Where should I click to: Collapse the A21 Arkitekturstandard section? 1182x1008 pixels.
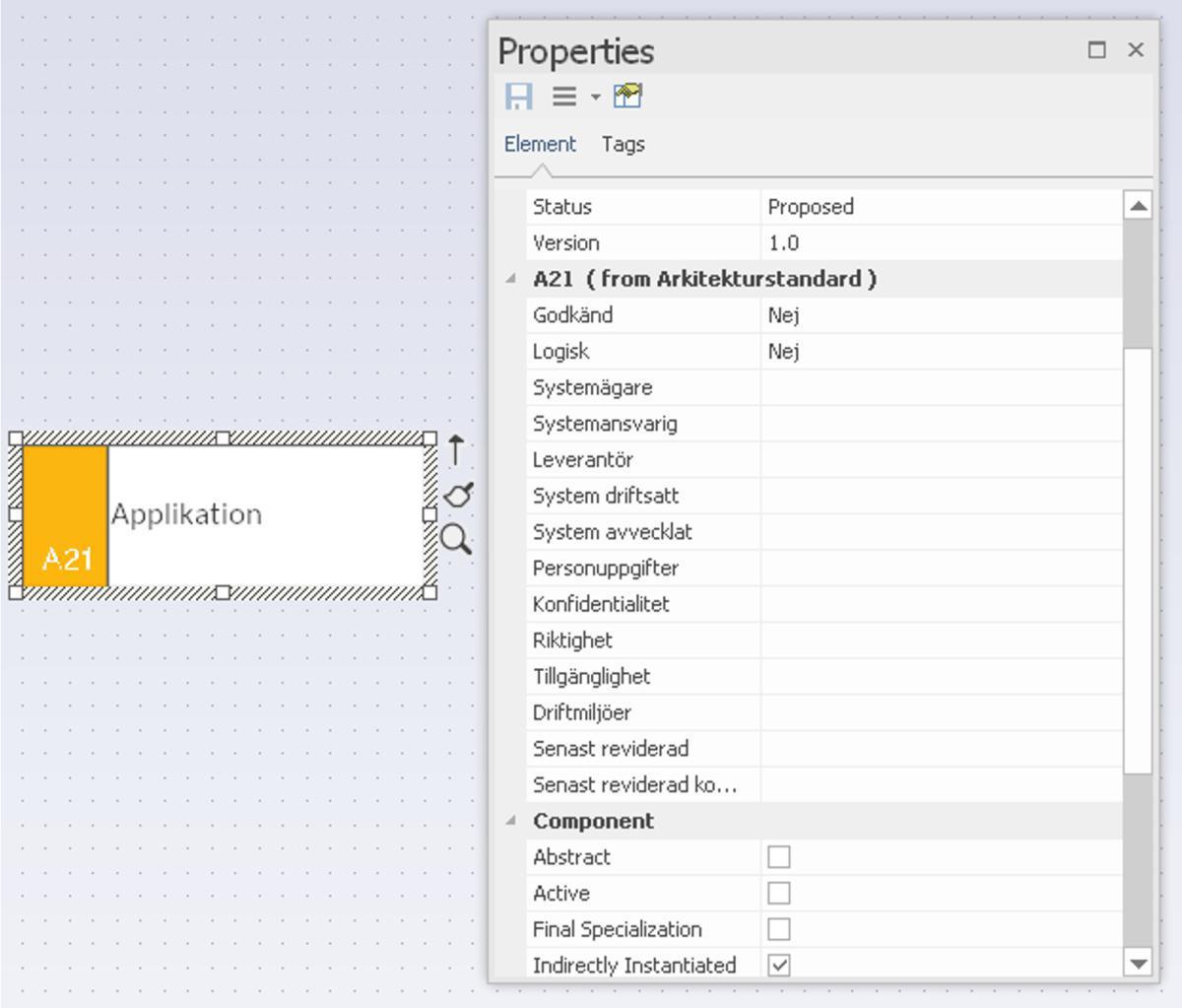click(x=510, y=279)
